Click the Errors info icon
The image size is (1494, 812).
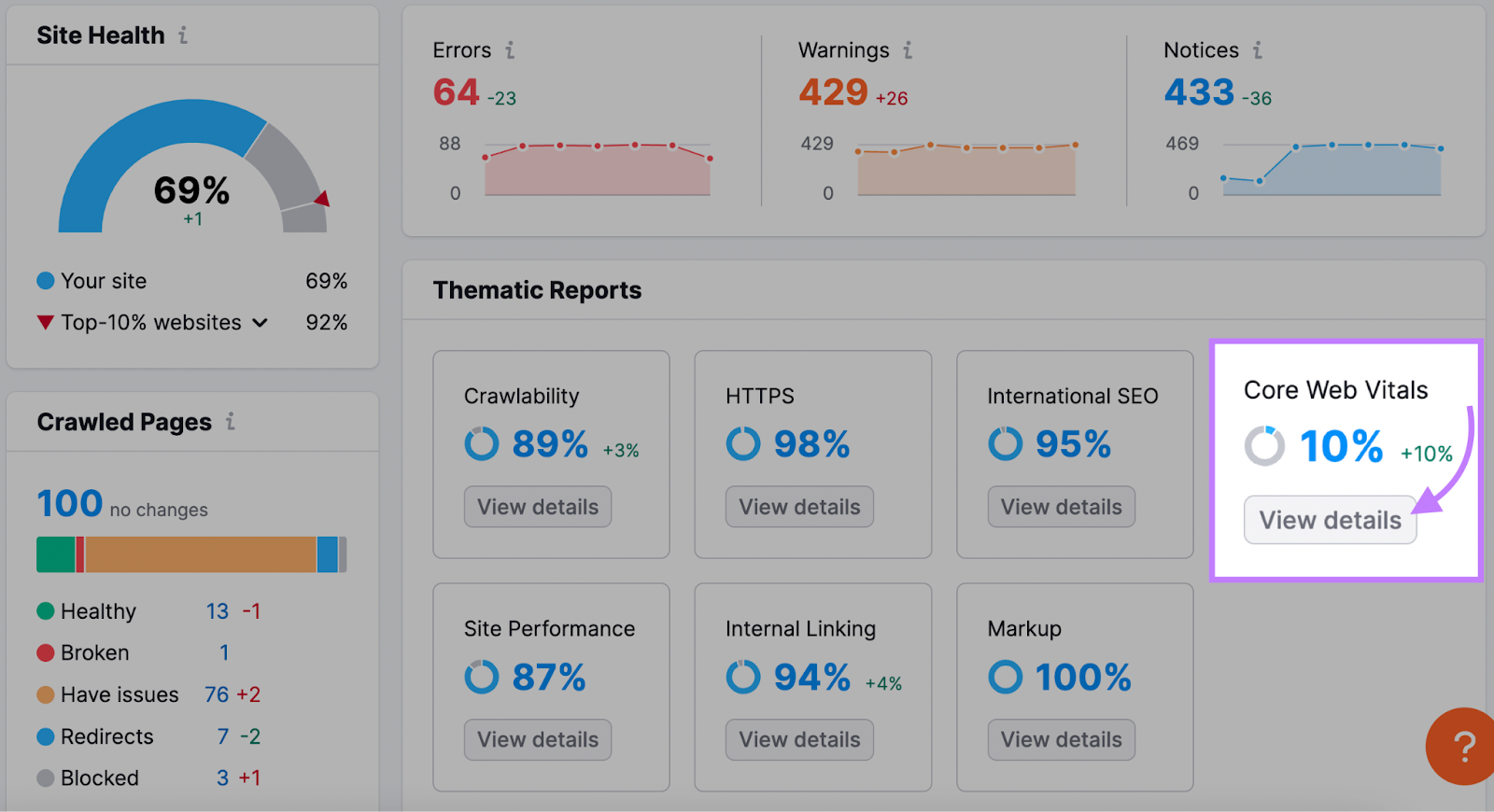(x=510, y=51)
